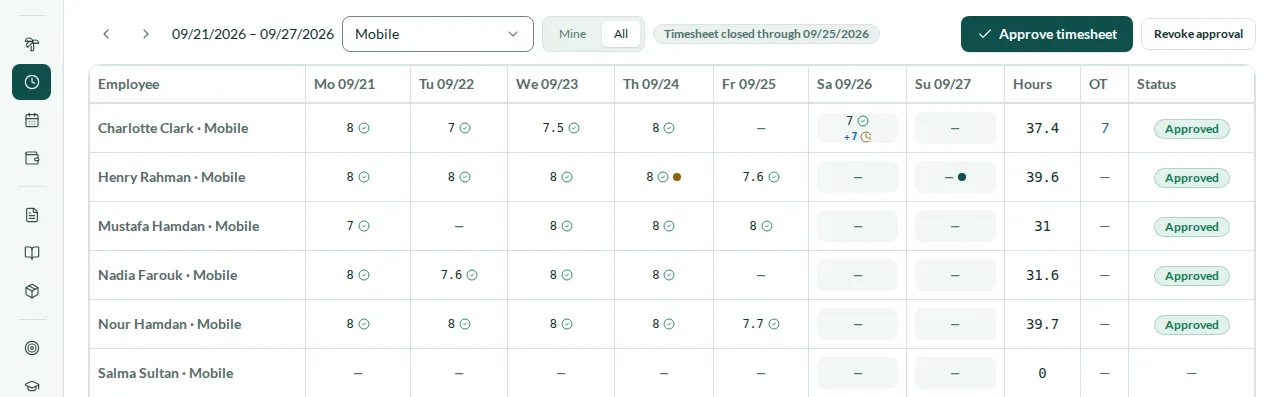
Task: Click Henry Rahman's total hours 39.6
Action: coord(1043,177)
